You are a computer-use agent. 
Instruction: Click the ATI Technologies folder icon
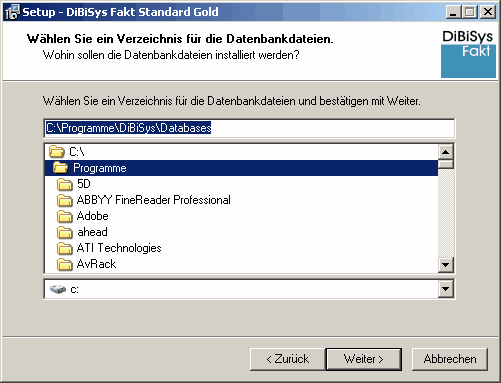tap(64, 248)
